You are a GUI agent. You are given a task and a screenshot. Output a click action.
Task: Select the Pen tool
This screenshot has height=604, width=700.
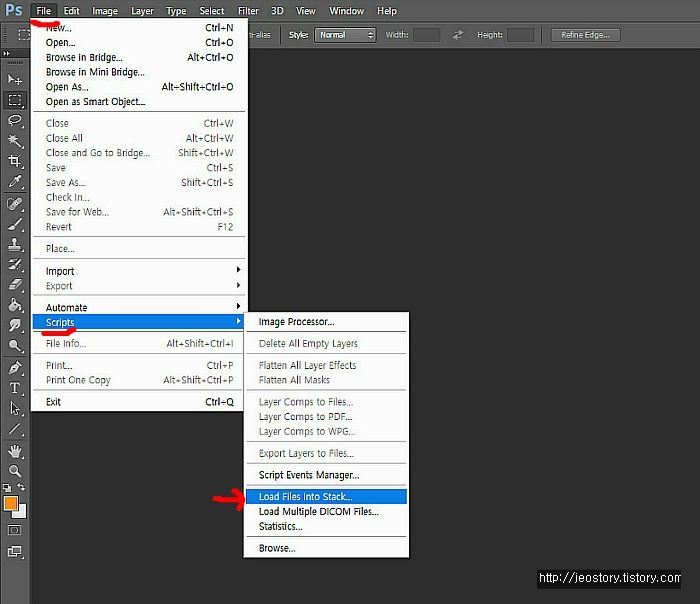tap(15, 368)
